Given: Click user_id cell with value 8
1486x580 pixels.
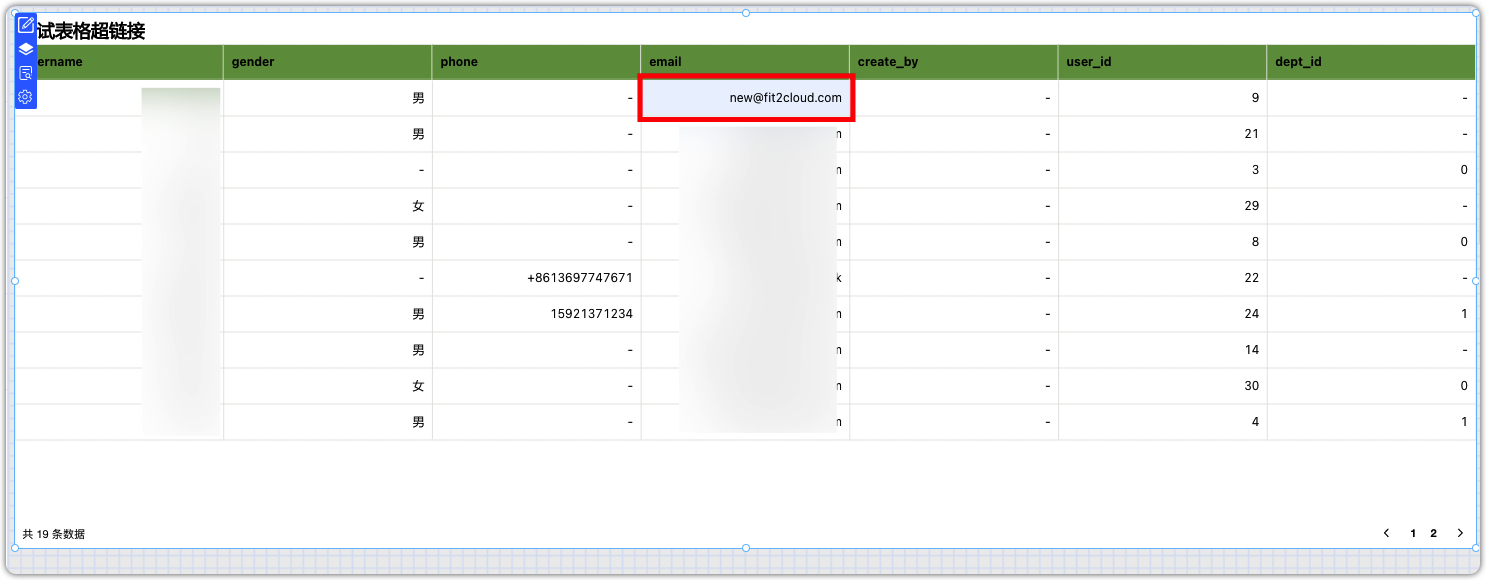Looking at the screenshot, I should 1163,242.
